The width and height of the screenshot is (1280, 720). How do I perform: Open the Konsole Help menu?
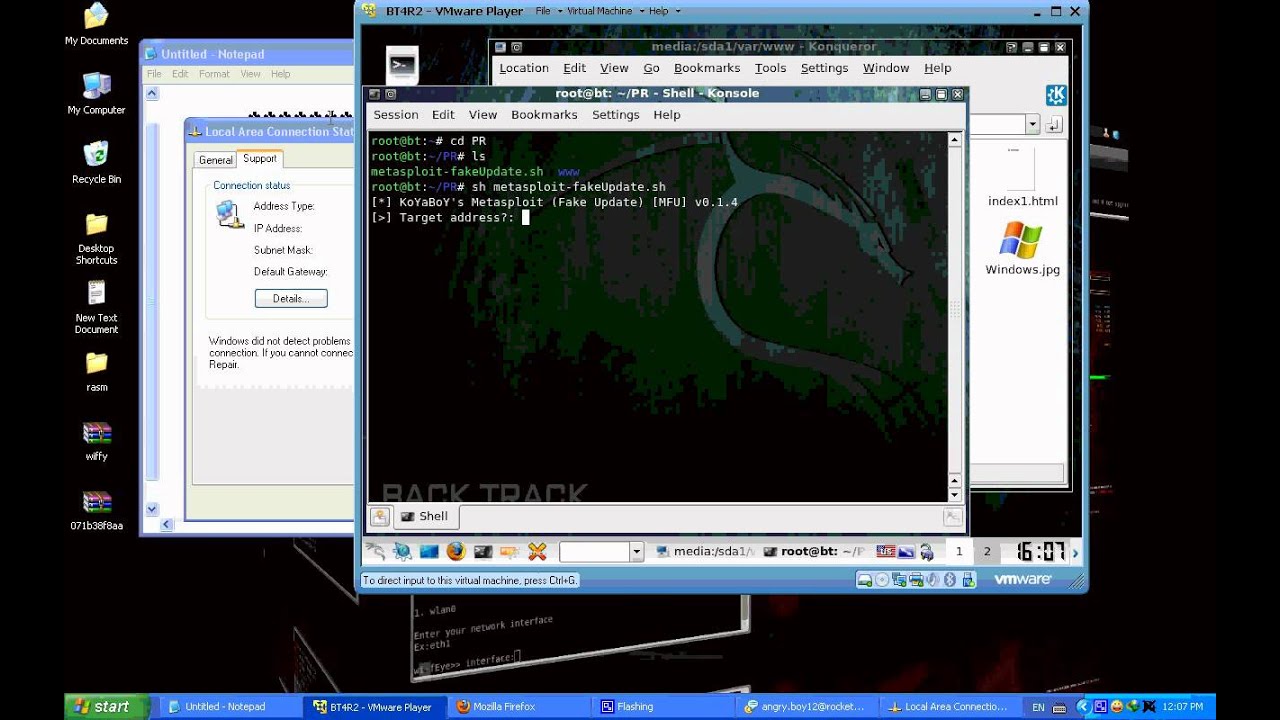667,115
